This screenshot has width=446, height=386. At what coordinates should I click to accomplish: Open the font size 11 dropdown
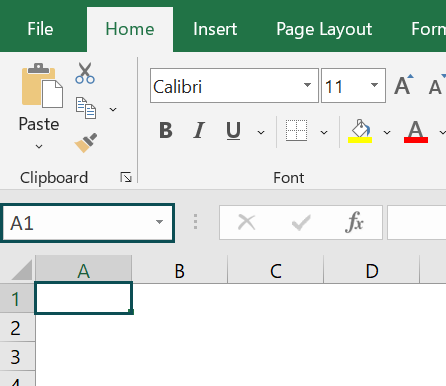(x=374, y=85)
